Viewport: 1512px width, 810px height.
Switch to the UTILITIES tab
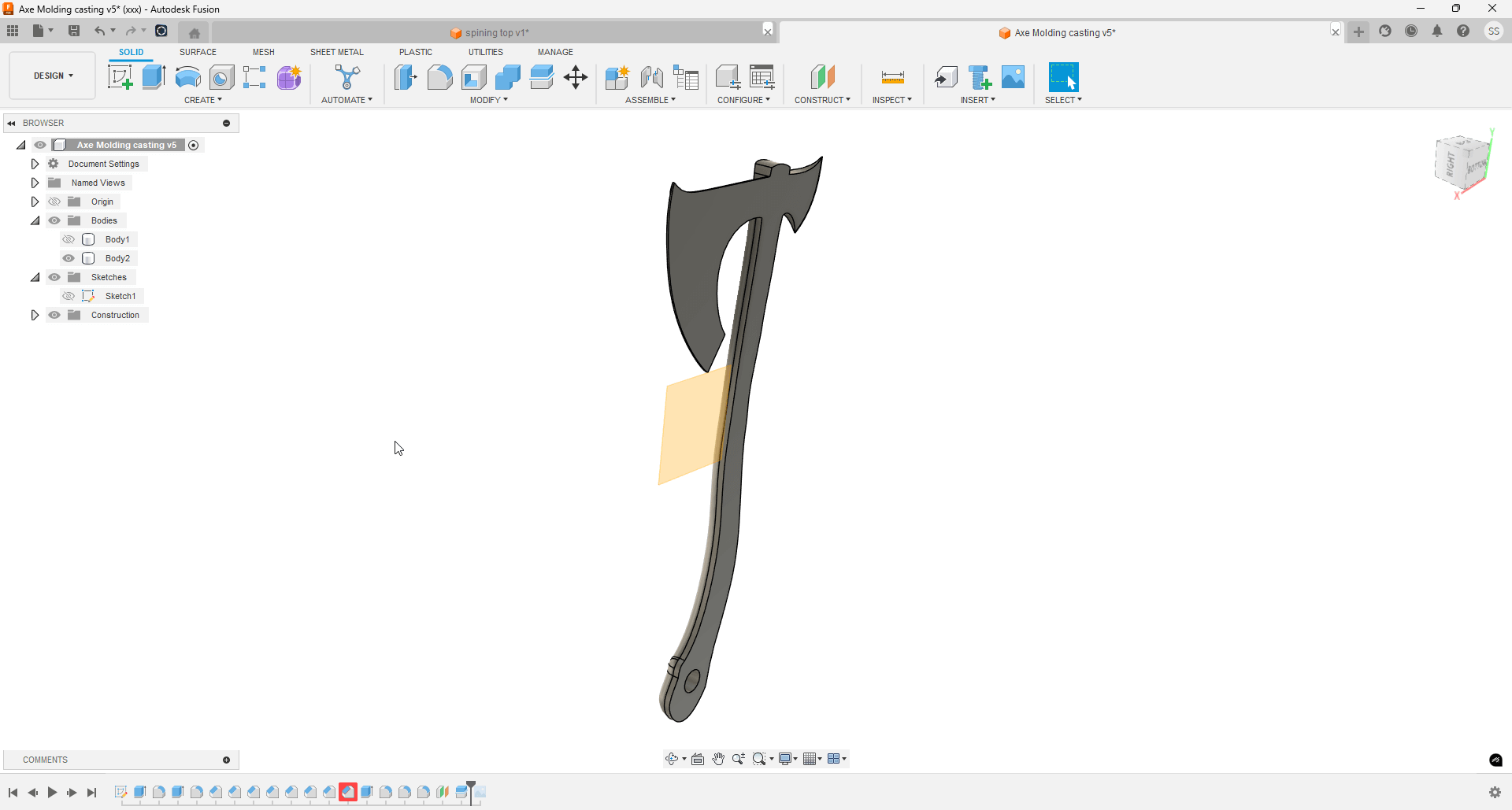coord(486,52)
